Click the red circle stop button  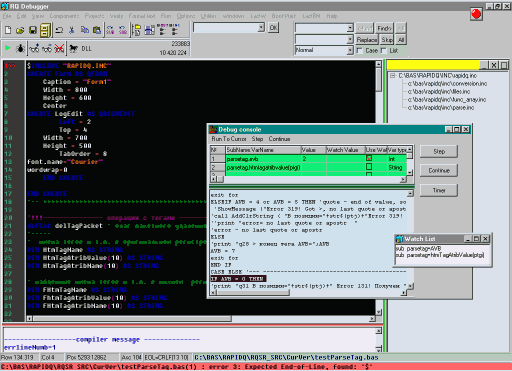point(476,14)
